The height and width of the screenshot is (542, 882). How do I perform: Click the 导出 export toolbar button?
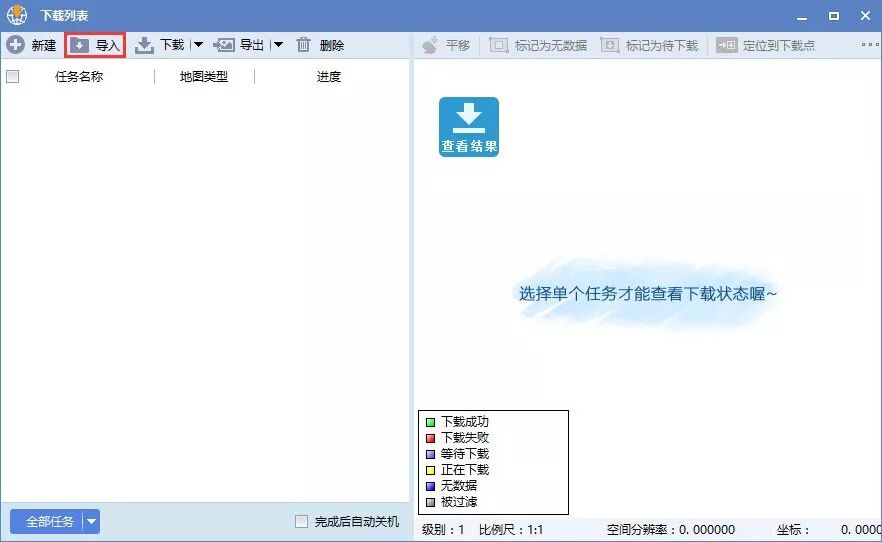click(x=238, y=45)
